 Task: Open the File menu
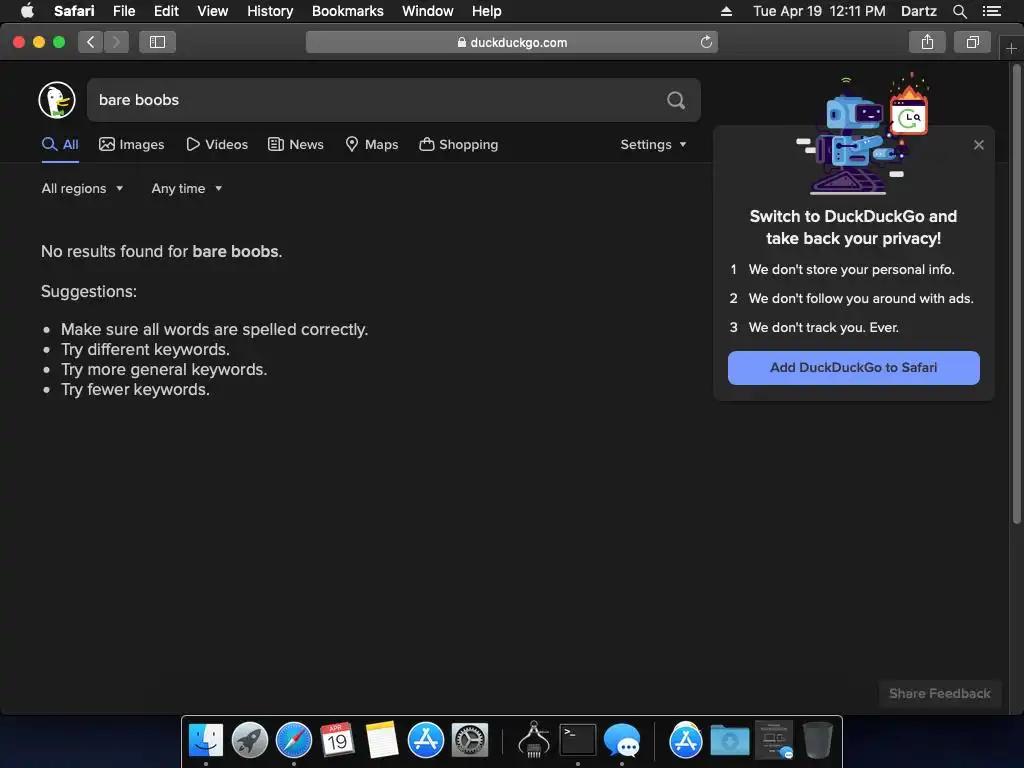point(124,11)
